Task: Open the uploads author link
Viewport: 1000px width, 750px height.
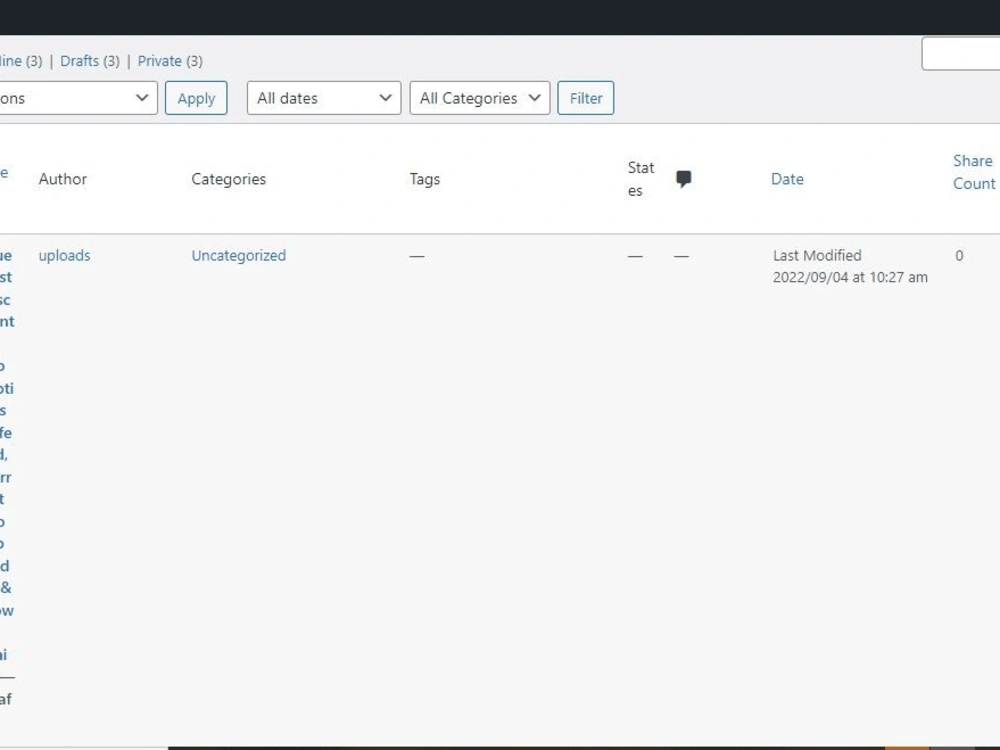Action: pos(64,256)
